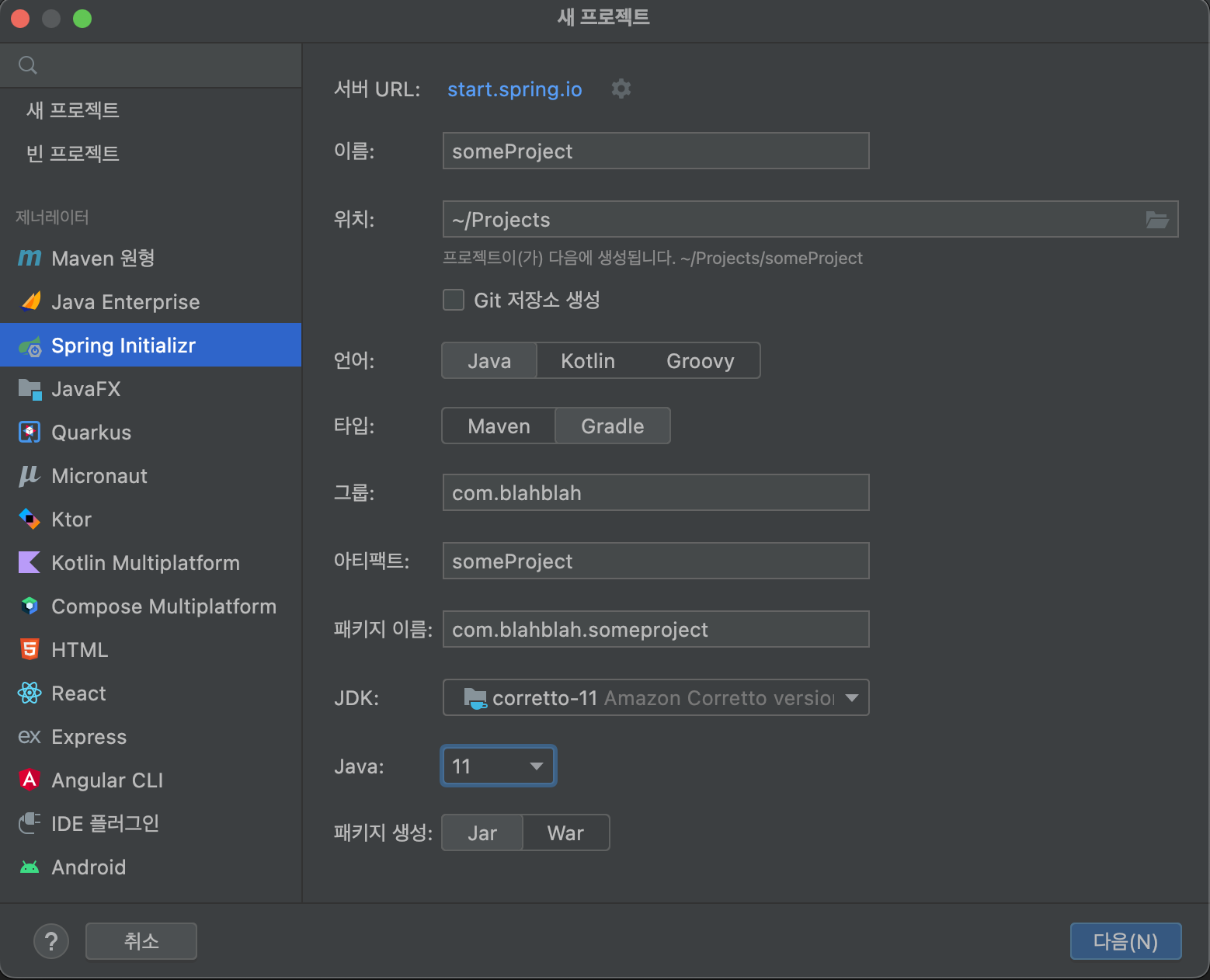The image size is (1210, 980).
Task: Click the Kotlin Multiplatform icon
Action: (x=30, y=563)
